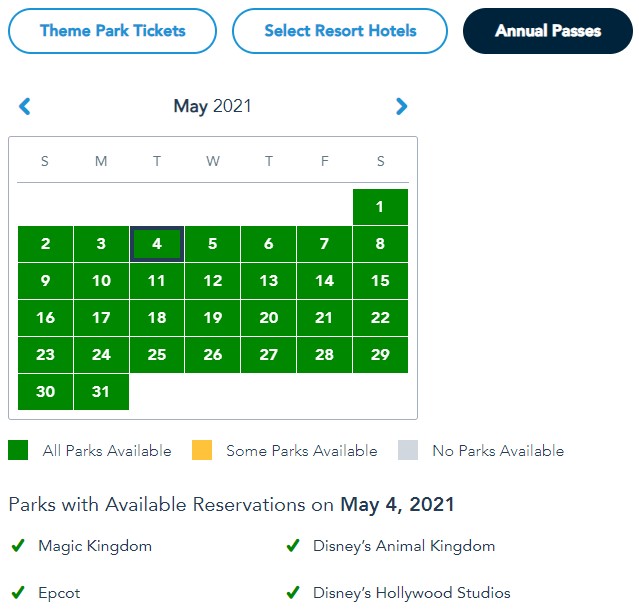This screenshot has height=614, width=639.
Task: Click checkmark beside Disney's Animal Kingdom
Action: tap(293, 546)
